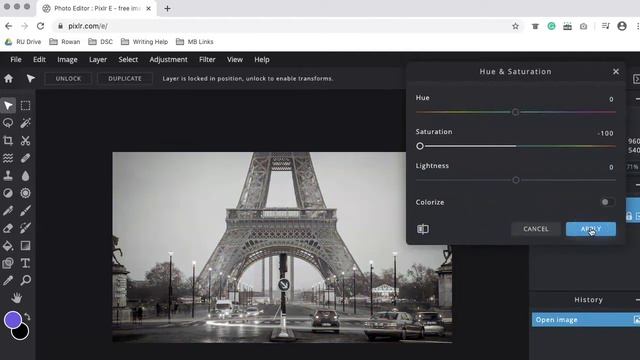Open the RU Drive bookmark
This screenshot has height=360, width=640.
tap(23, 42)
